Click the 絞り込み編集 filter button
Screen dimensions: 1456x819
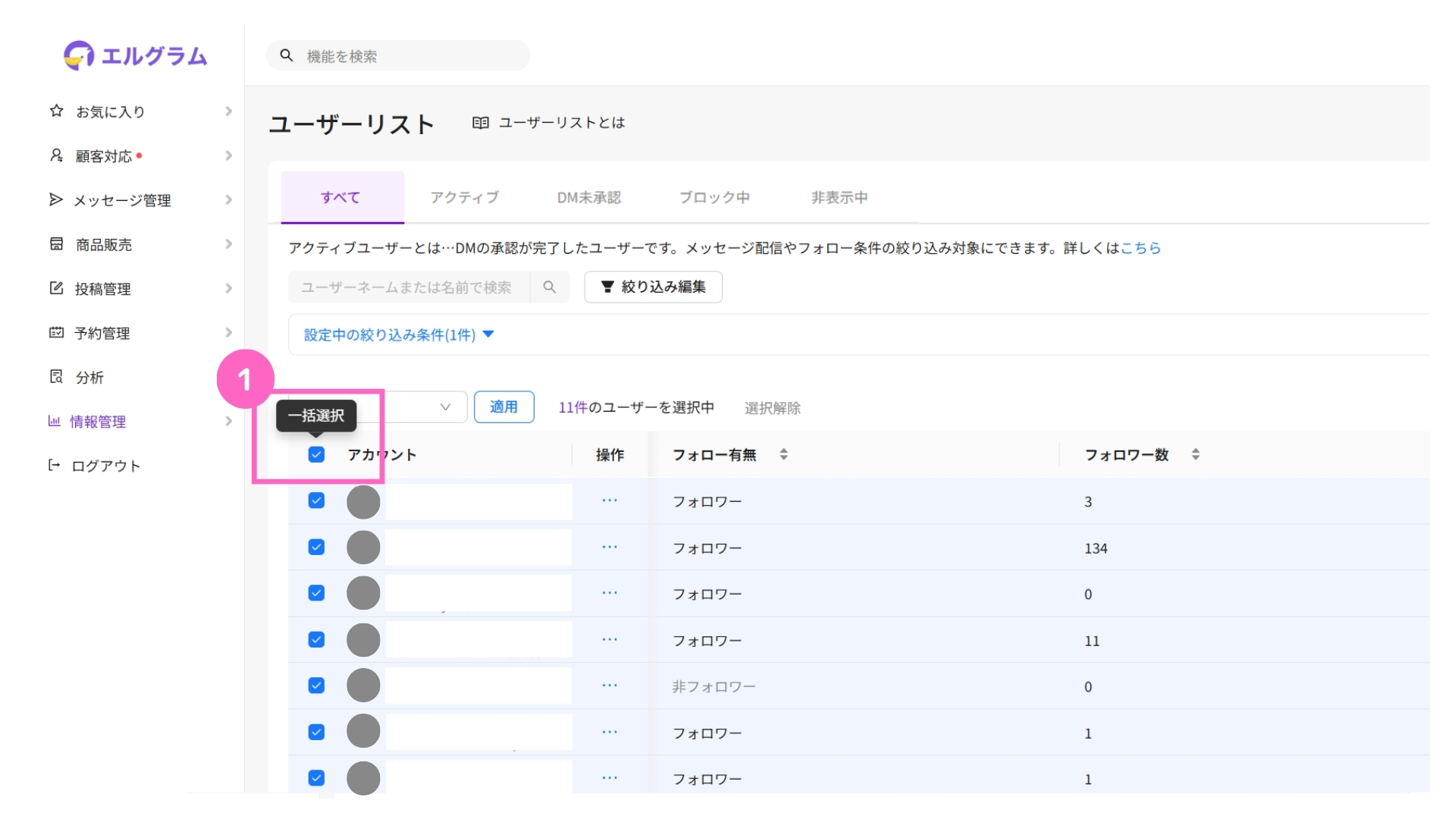[x=653, y=287]
